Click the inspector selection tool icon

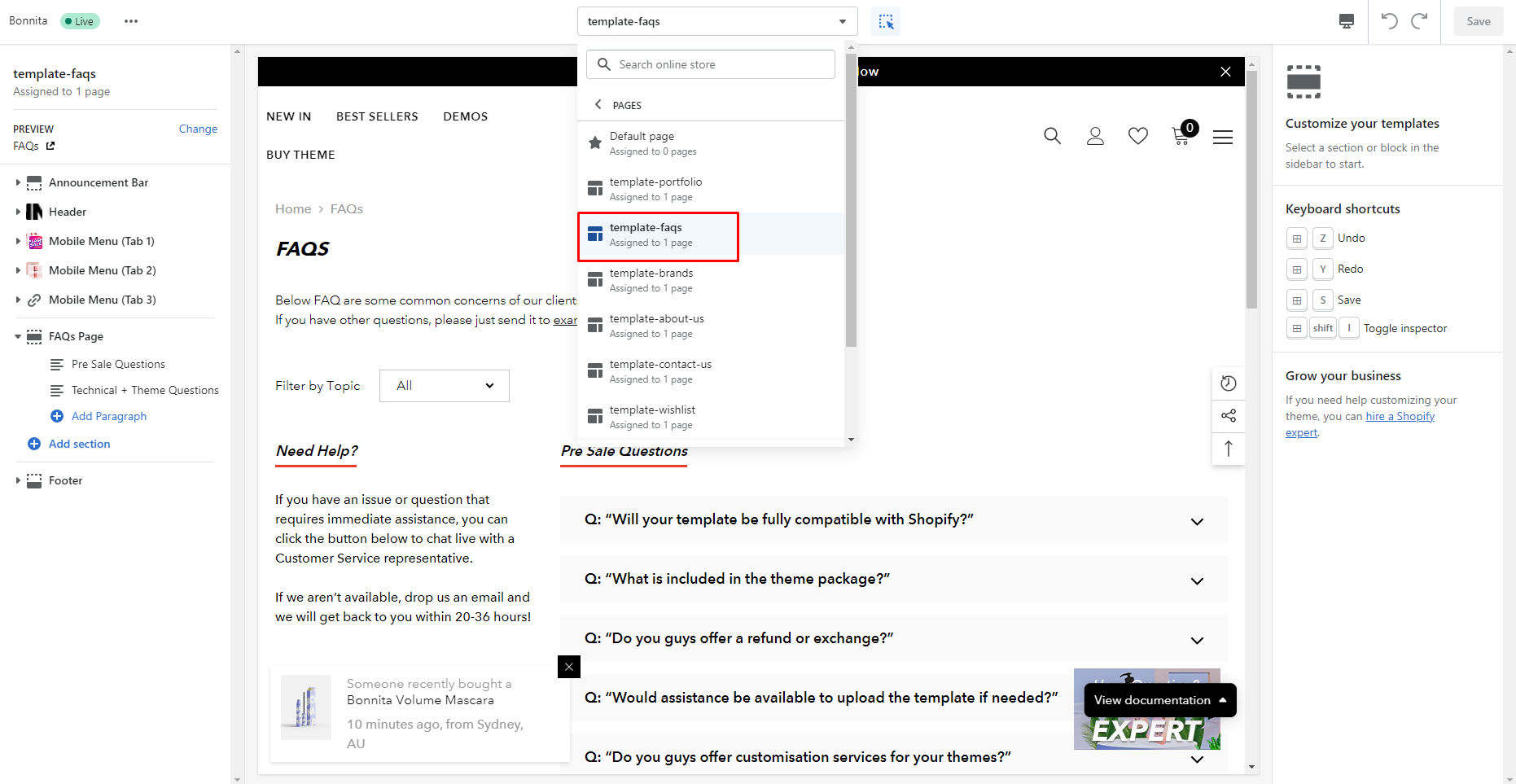[x=886, y=22]
